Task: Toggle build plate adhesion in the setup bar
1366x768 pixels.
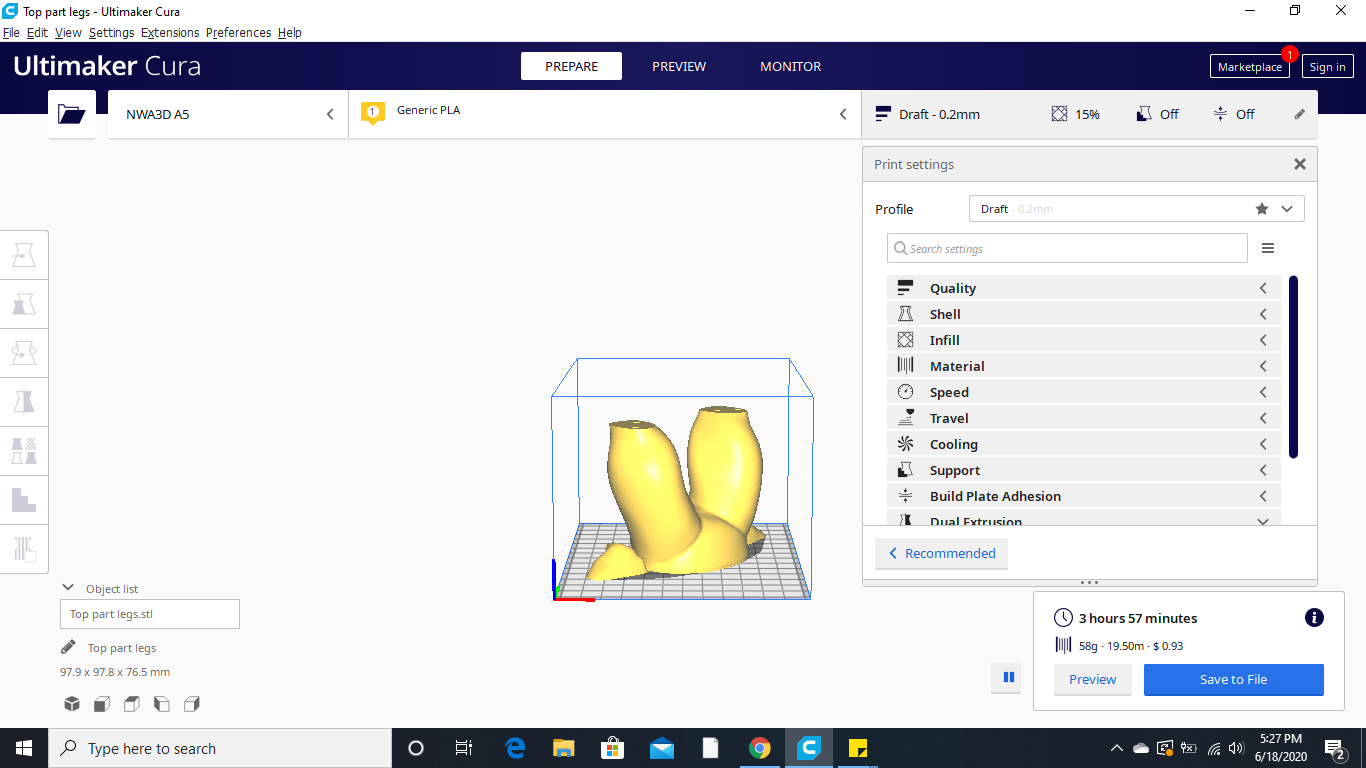Action: pos(1234,114)
